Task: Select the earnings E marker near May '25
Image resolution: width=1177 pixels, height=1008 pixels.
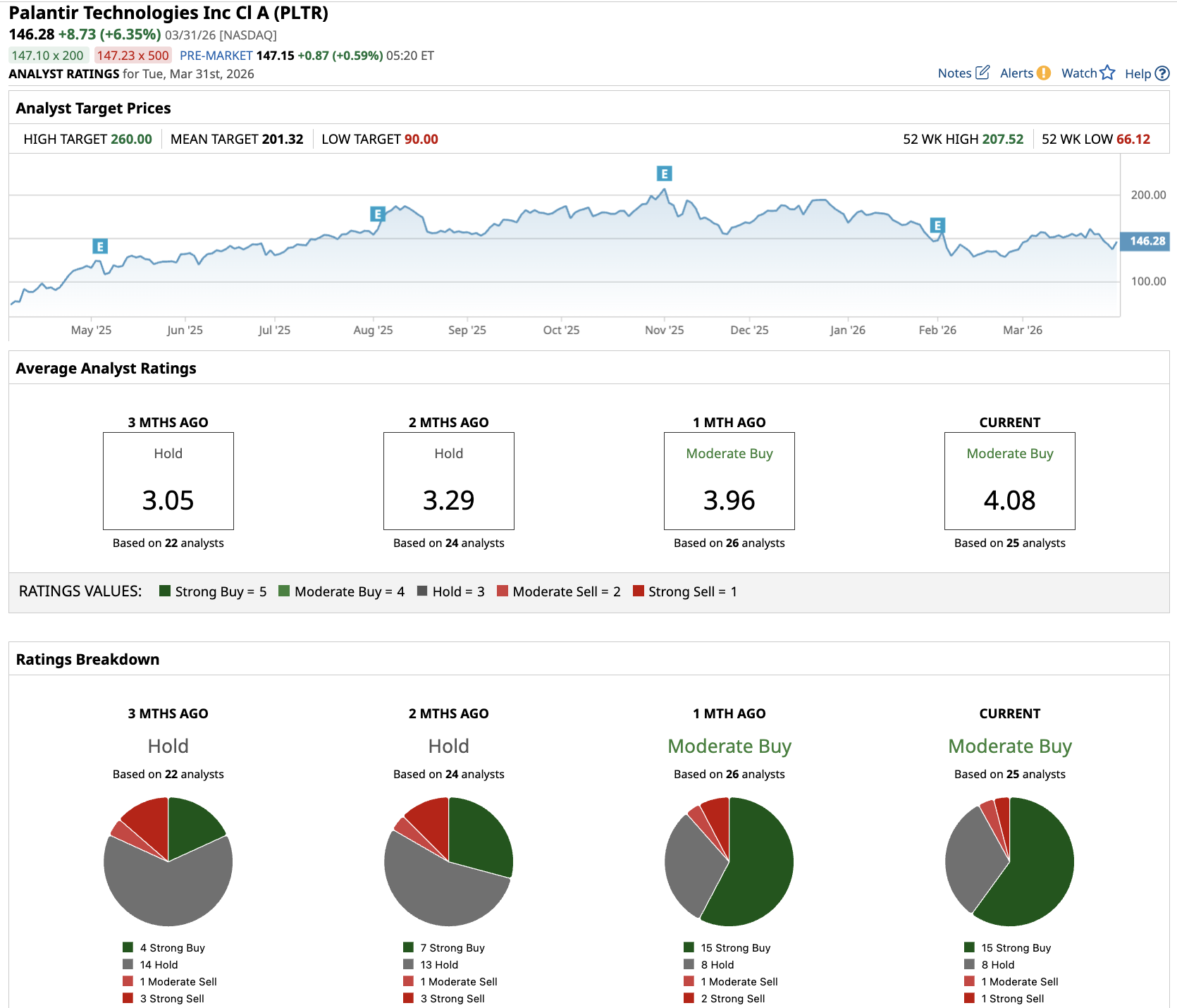Action: tap(100, 247)
